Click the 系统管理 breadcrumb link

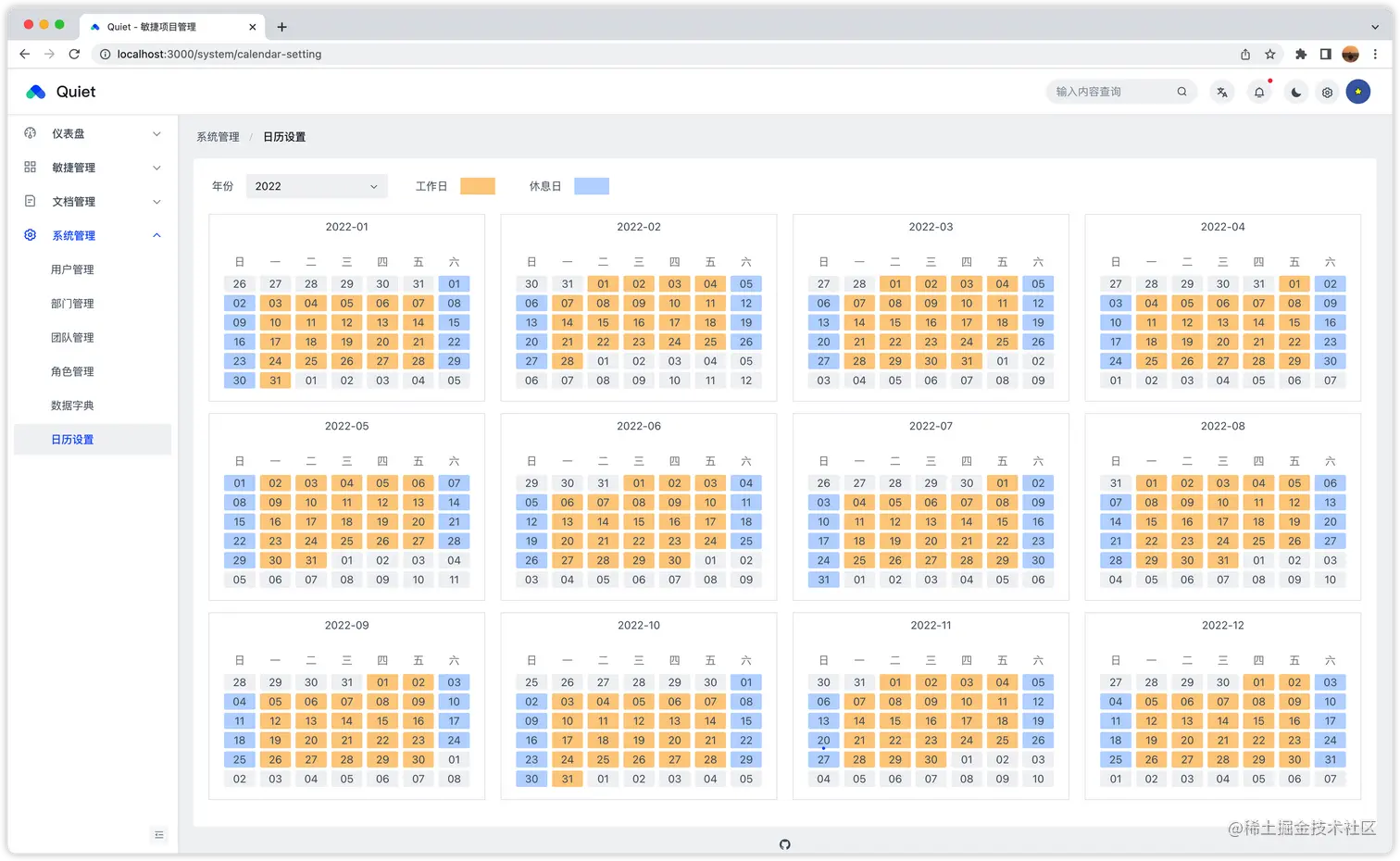click(218, 137)
